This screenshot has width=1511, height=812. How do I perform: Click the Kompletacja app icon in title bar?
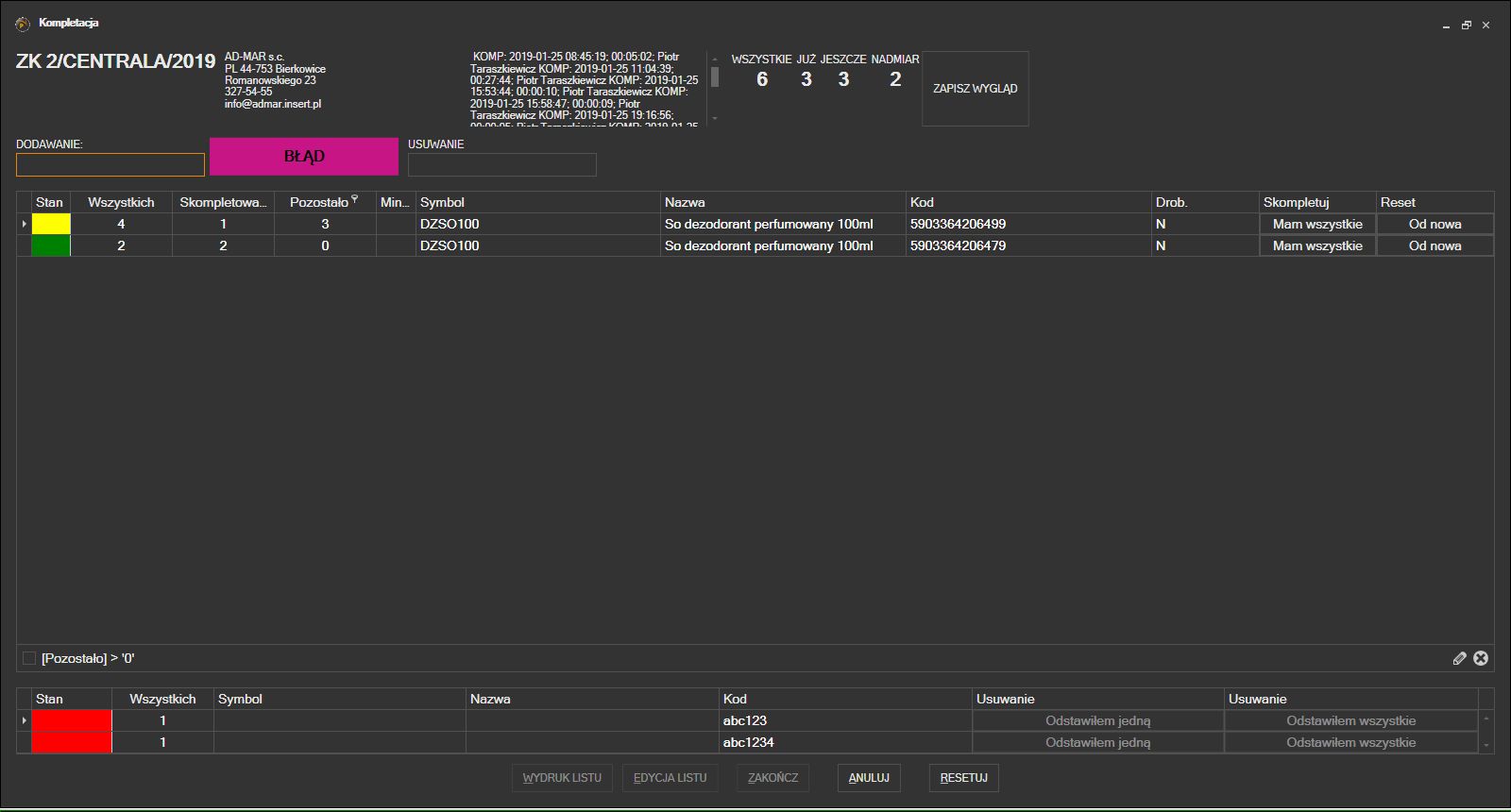[23, 24]
